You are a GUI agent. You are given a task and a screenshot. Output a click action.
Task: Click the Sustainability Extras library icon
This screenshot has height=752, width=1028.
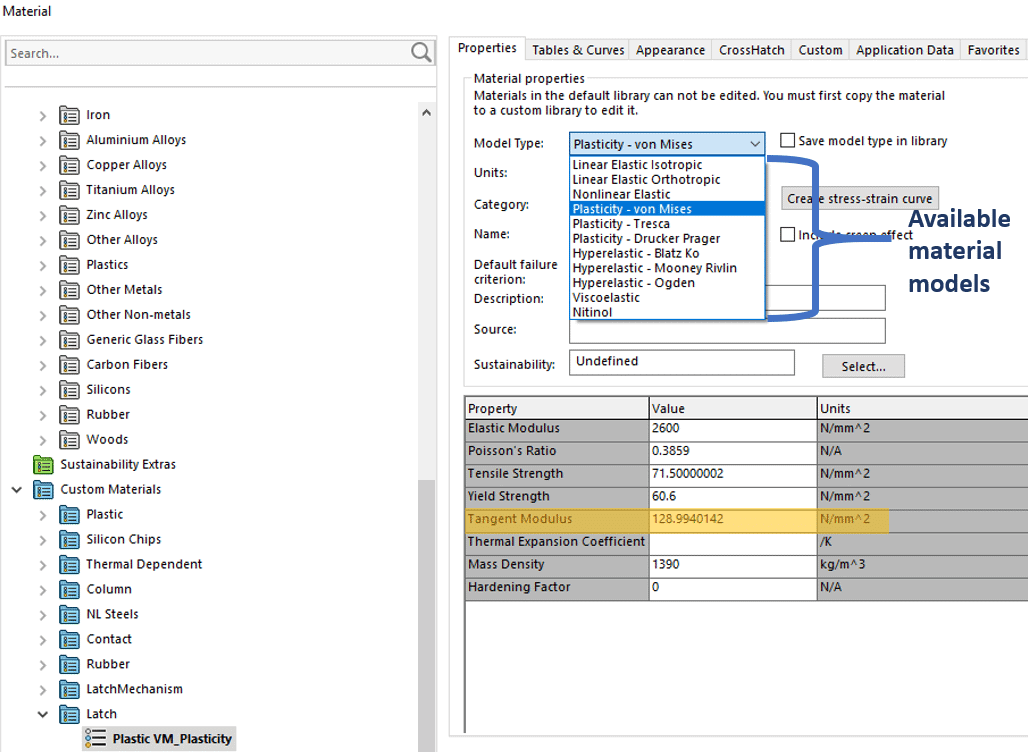(x=43, y=465)
